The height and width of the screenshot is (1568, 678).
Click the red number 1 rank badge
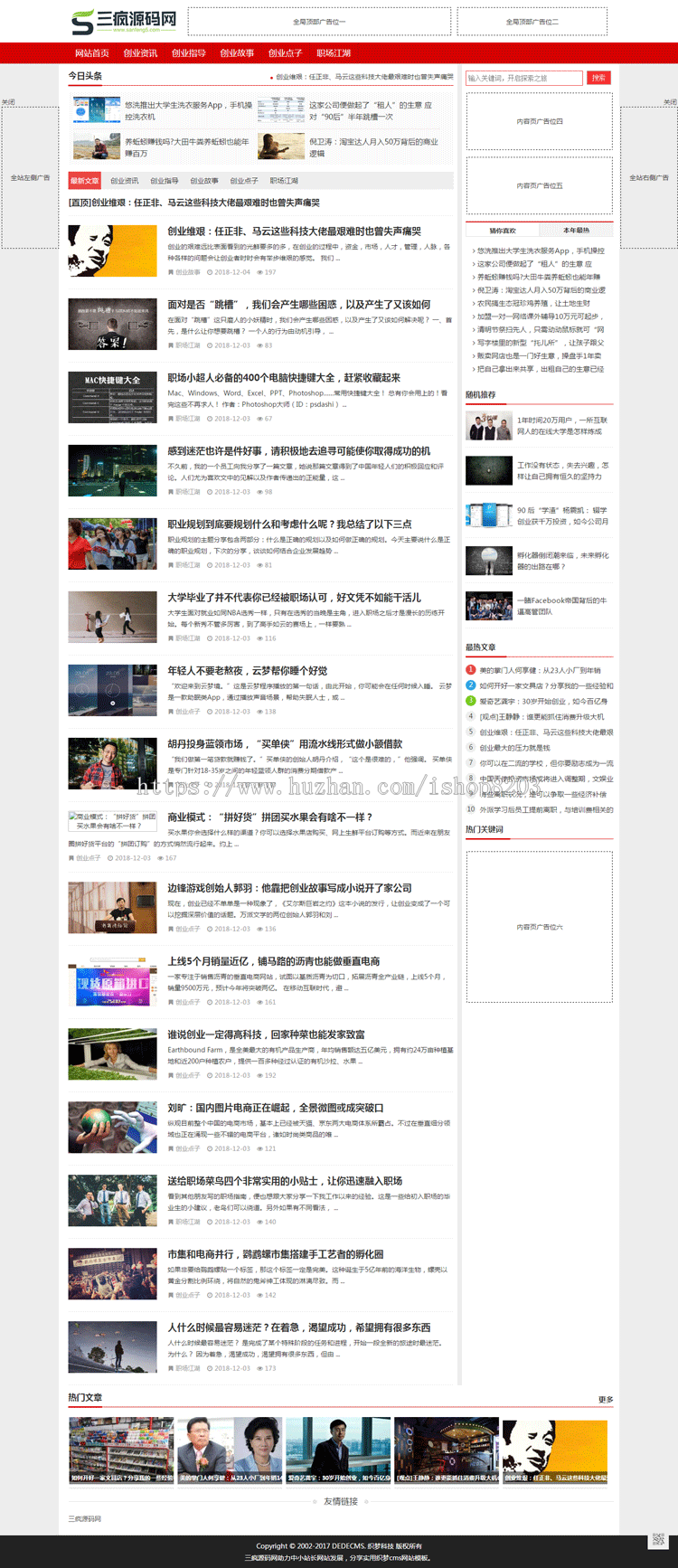pos(470,670)
